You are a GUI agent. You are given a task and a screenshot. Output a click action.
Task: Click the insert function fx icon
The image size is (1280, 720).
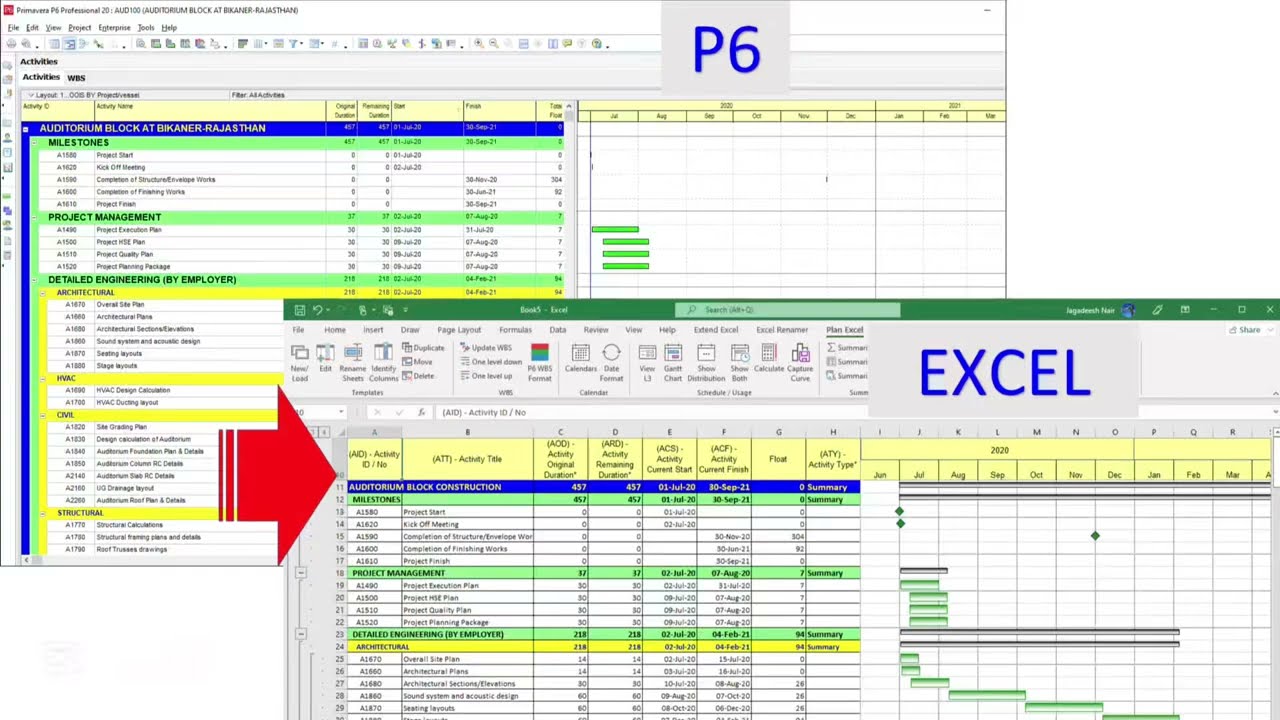pos(420,412)
